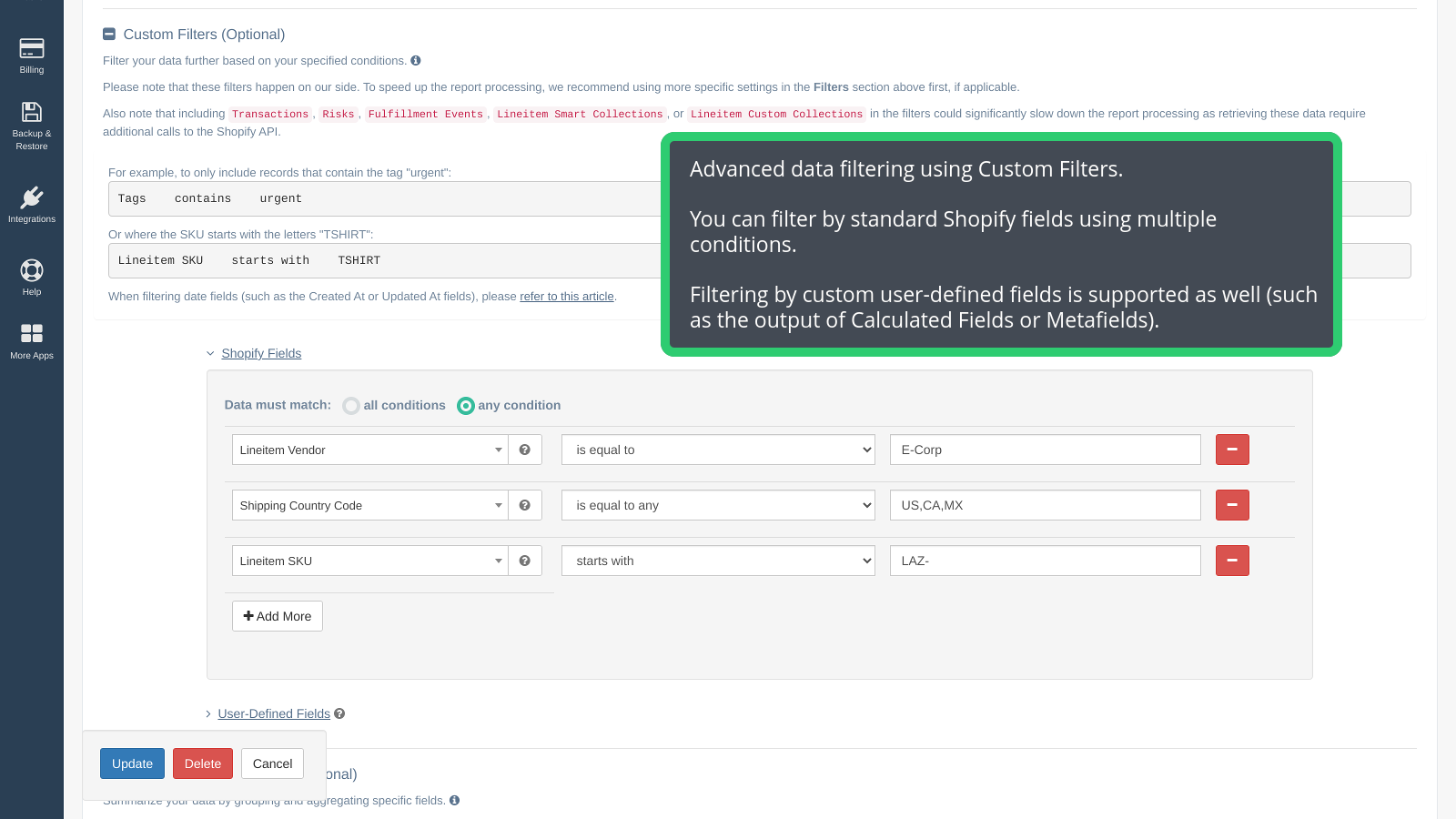Screen dimensions: 1456x819
Task: Open the Lineitem SKU field dropdown
Action: [x=369, y=561]
